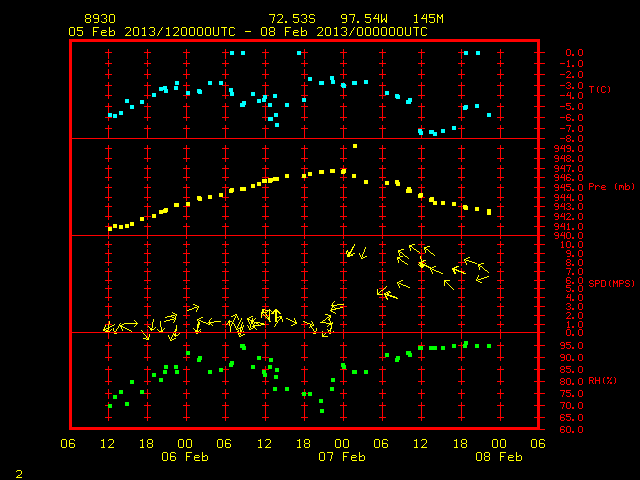The image size is (640, 480).
Task: Click the 95.0 humidity tick label
Action: (x=571, y=346)
